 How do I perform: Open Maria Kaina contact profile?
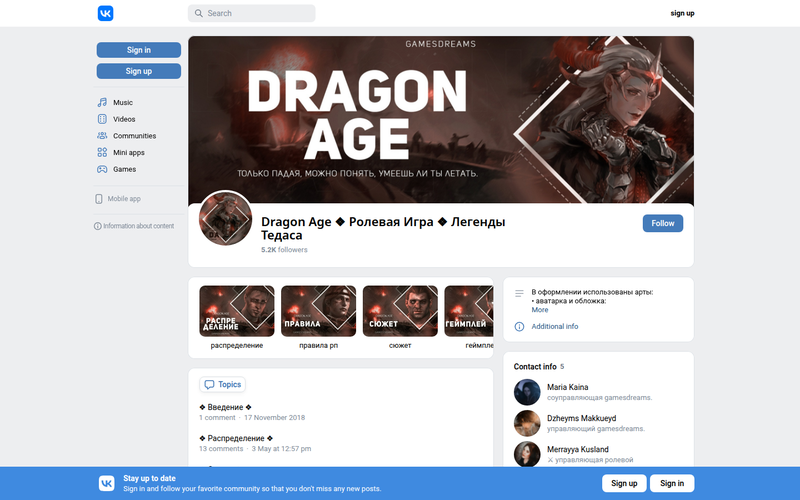[567, 387]
